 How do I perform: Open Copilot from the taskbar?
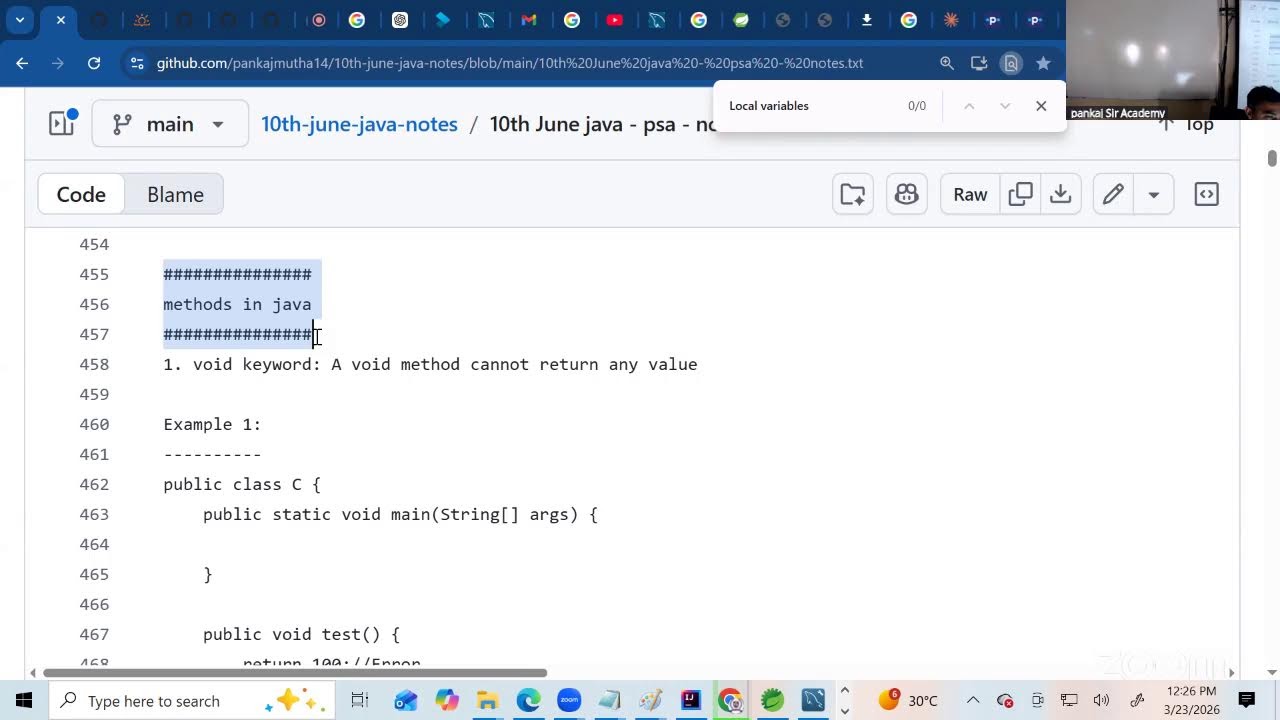point(447,700)
